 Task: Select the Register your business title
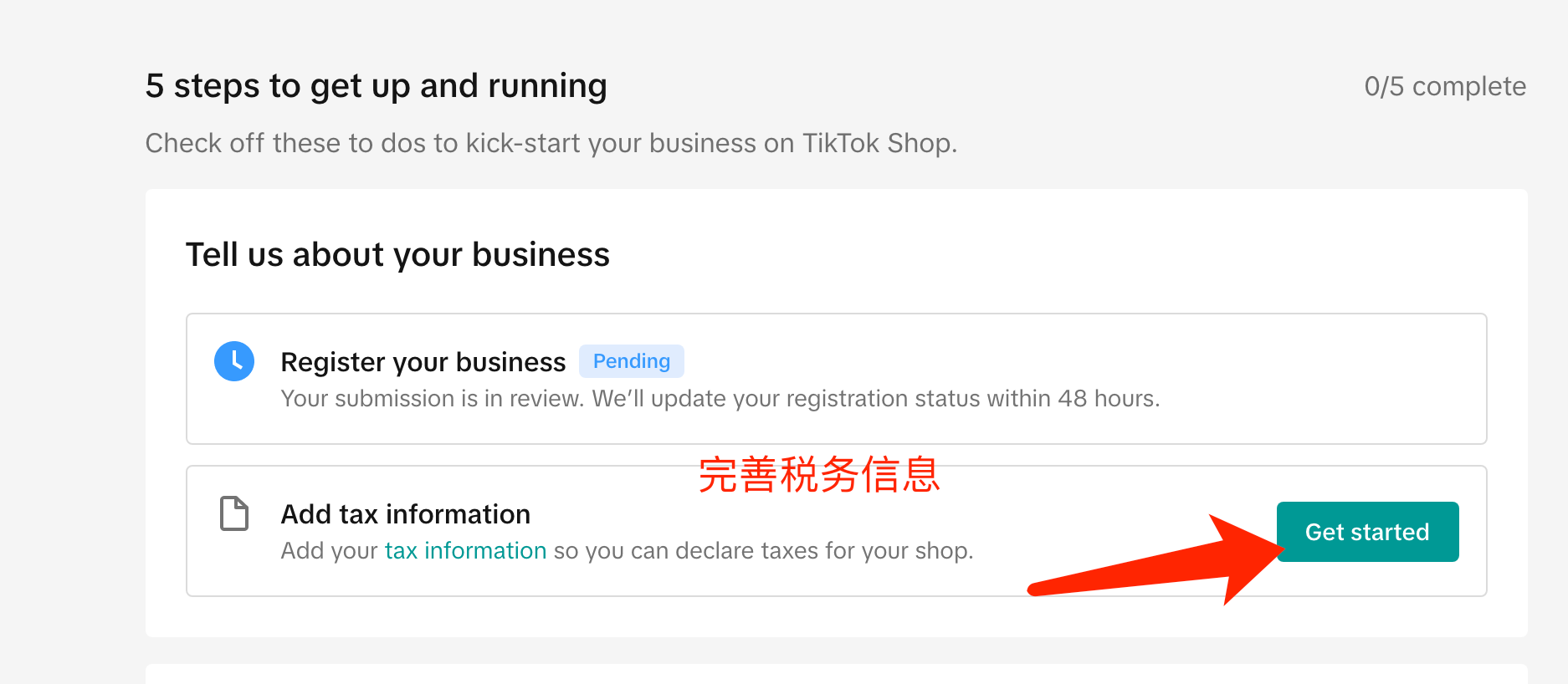pyautogui.click(x=423, y=362)
